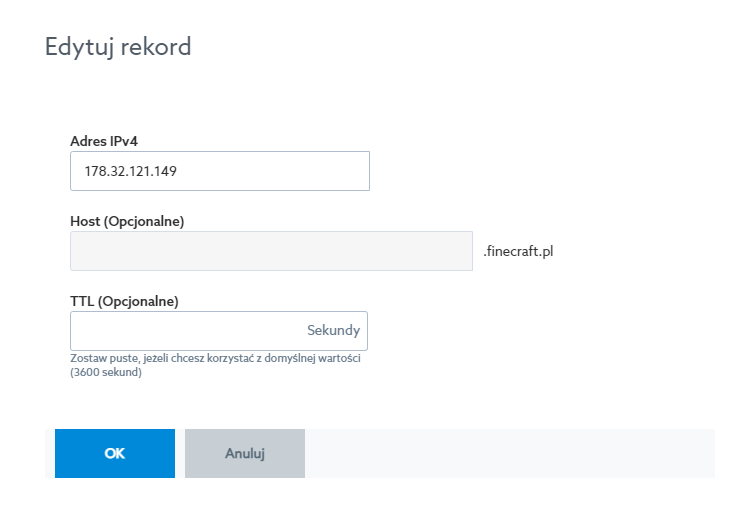
Task: Click the "Zostaw puste" TTL hint line
Action: (215, 358)
